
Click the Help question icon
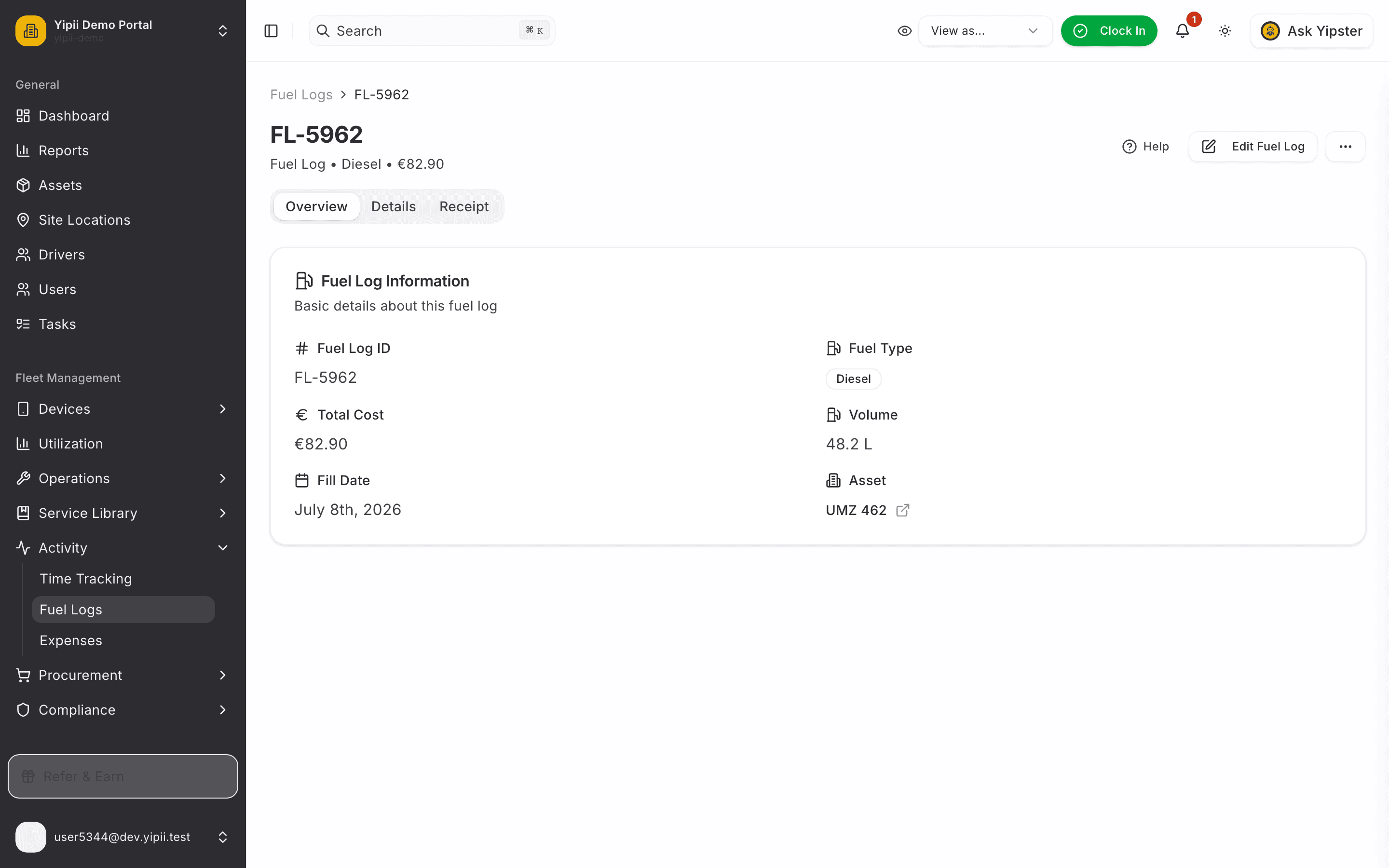point(1129,147)
